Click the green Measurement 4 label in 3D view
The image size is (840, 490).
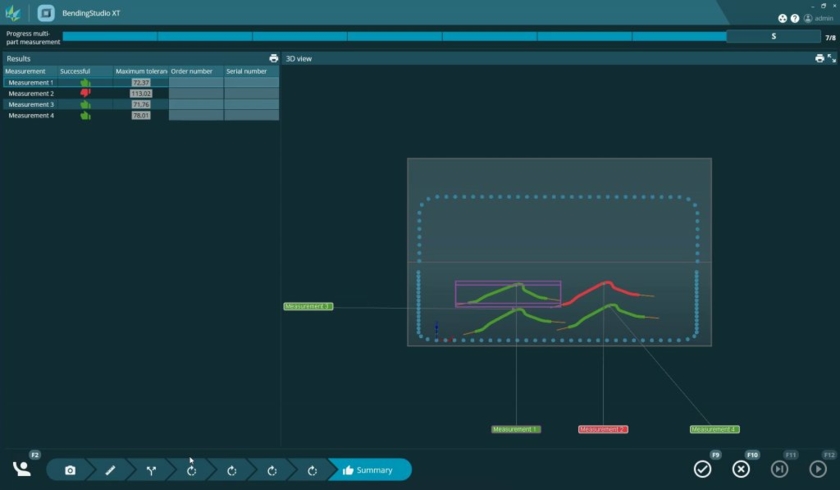coord(715,429)
